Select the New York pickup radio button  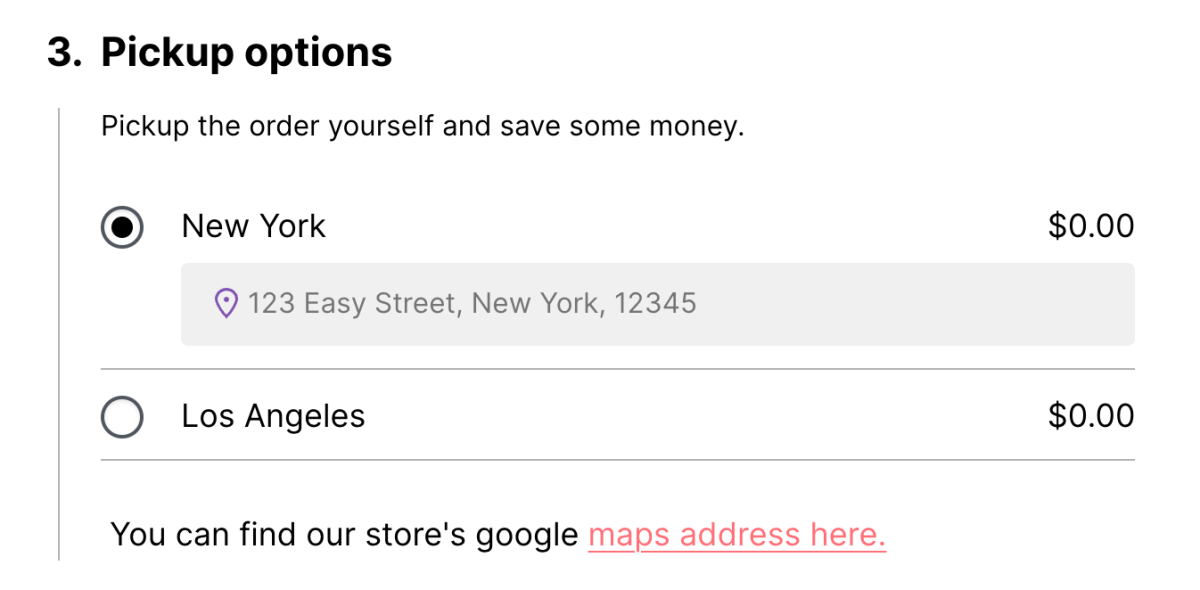pos(121,227)
